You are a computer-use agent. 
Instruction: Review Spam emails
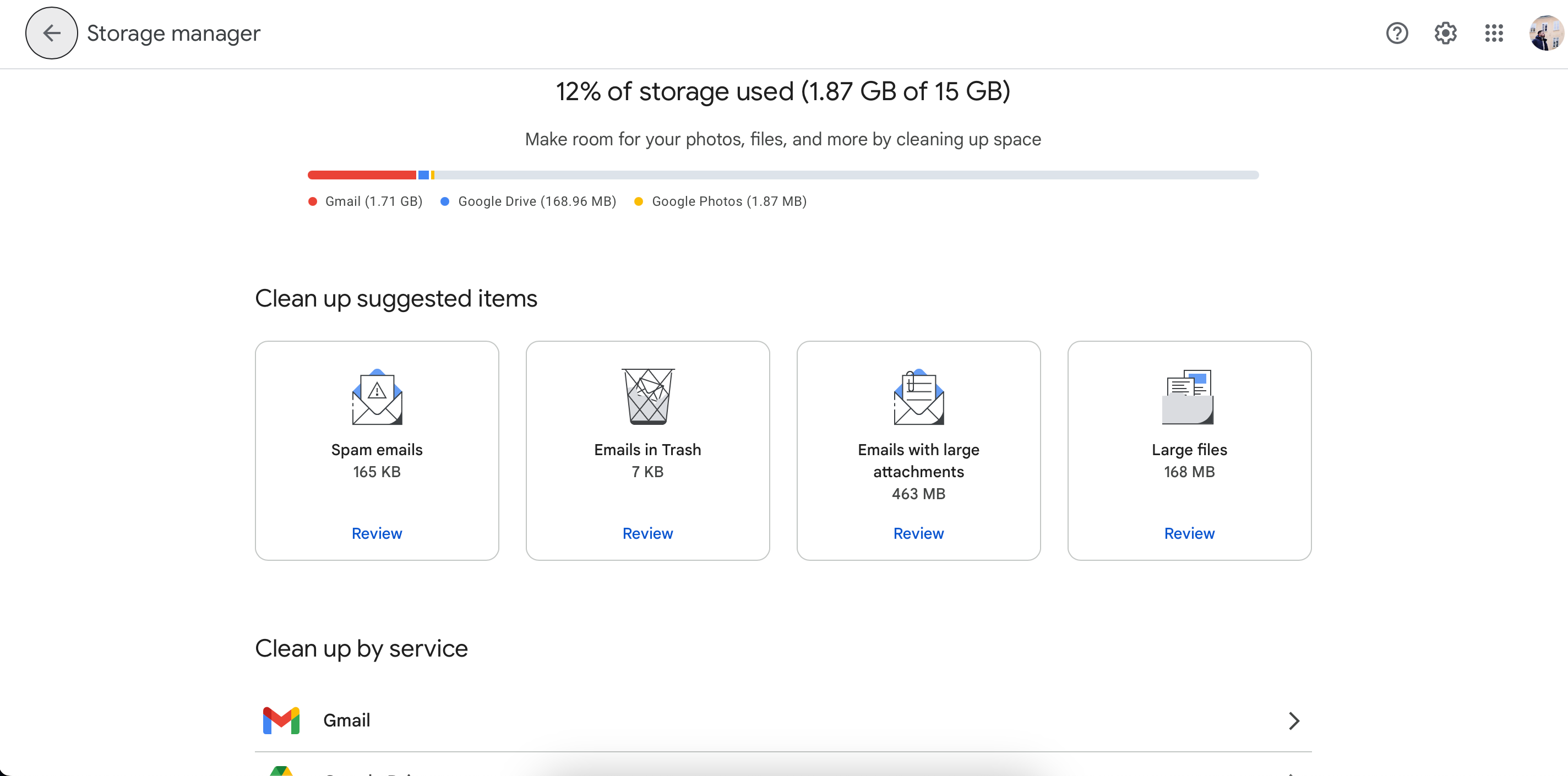tap(377, 534)
